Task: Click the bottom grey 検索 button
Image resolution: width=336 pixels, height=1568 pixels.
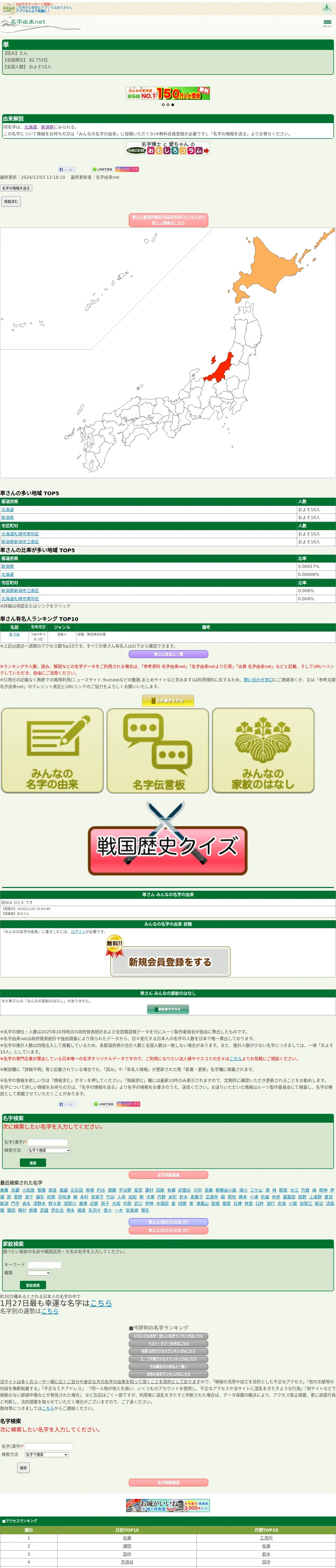Action: 23,1468
